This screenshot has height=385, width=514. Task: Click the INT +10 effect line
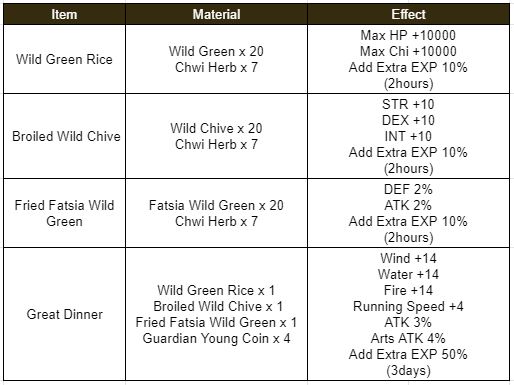point(408,136)
